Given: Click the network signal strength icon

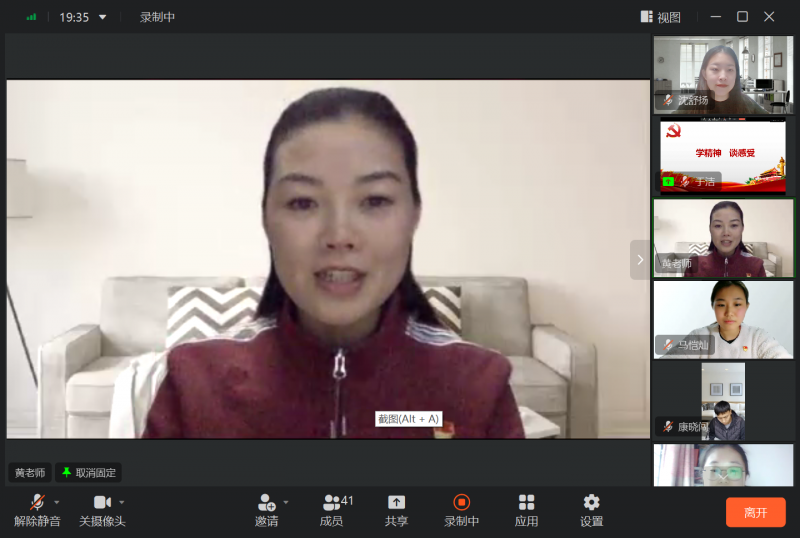Looking at the screenshot, I should tap(31, 17).
